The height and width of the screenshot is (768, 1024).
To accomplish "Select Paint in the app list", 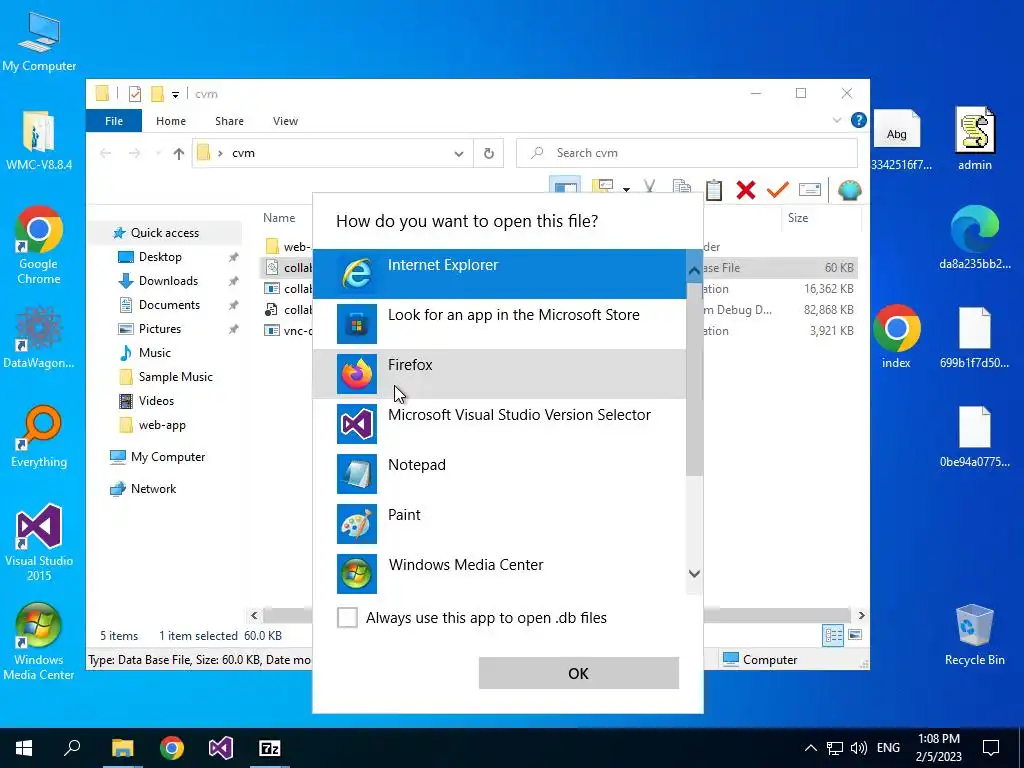I will click(500, 524).
